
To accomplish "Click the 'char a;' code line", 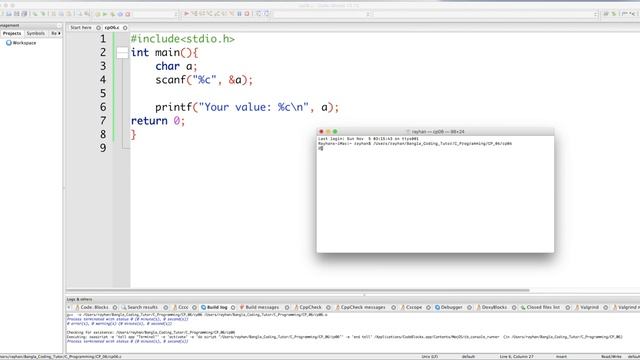I will [176, 66].
